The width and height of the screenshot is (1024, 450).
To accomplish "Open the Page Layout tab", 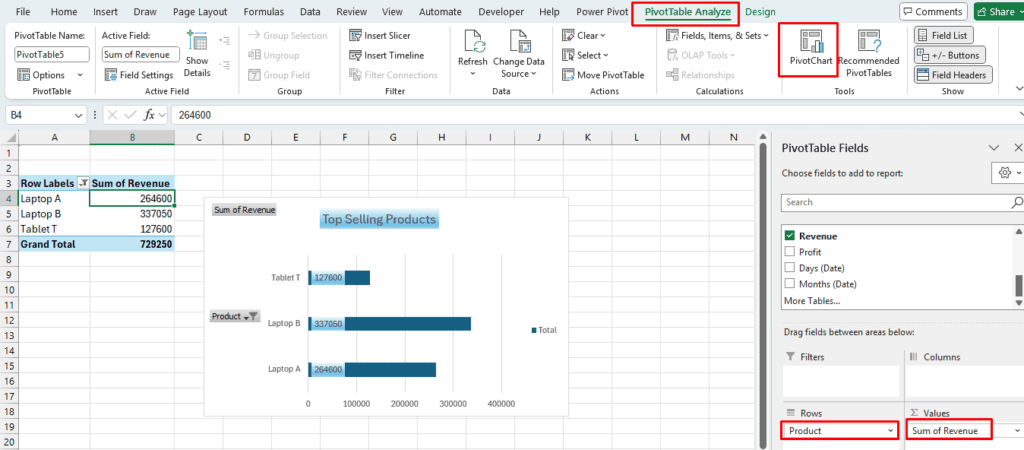I will 200,12.
